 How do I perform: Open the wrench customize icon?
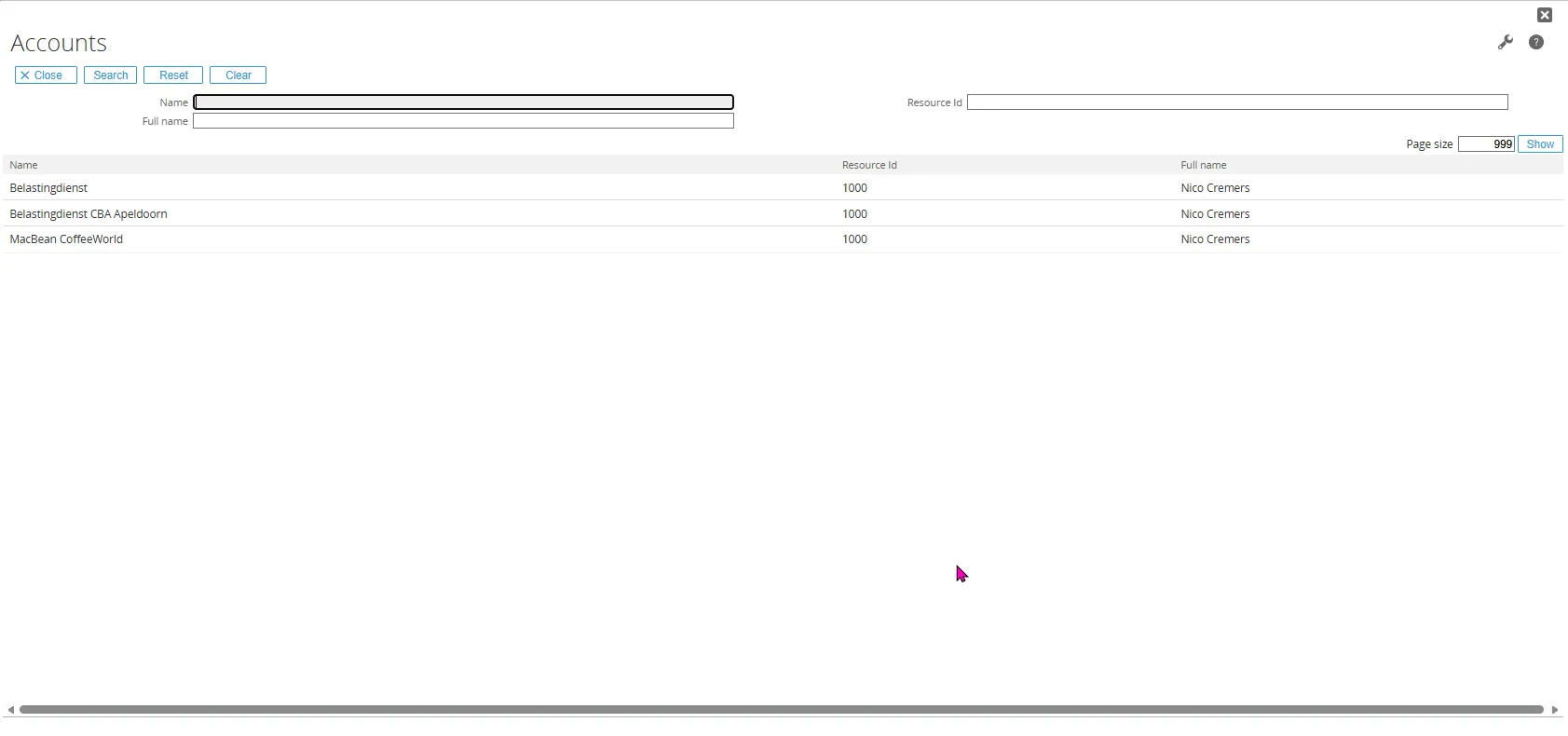[1506, 42]
